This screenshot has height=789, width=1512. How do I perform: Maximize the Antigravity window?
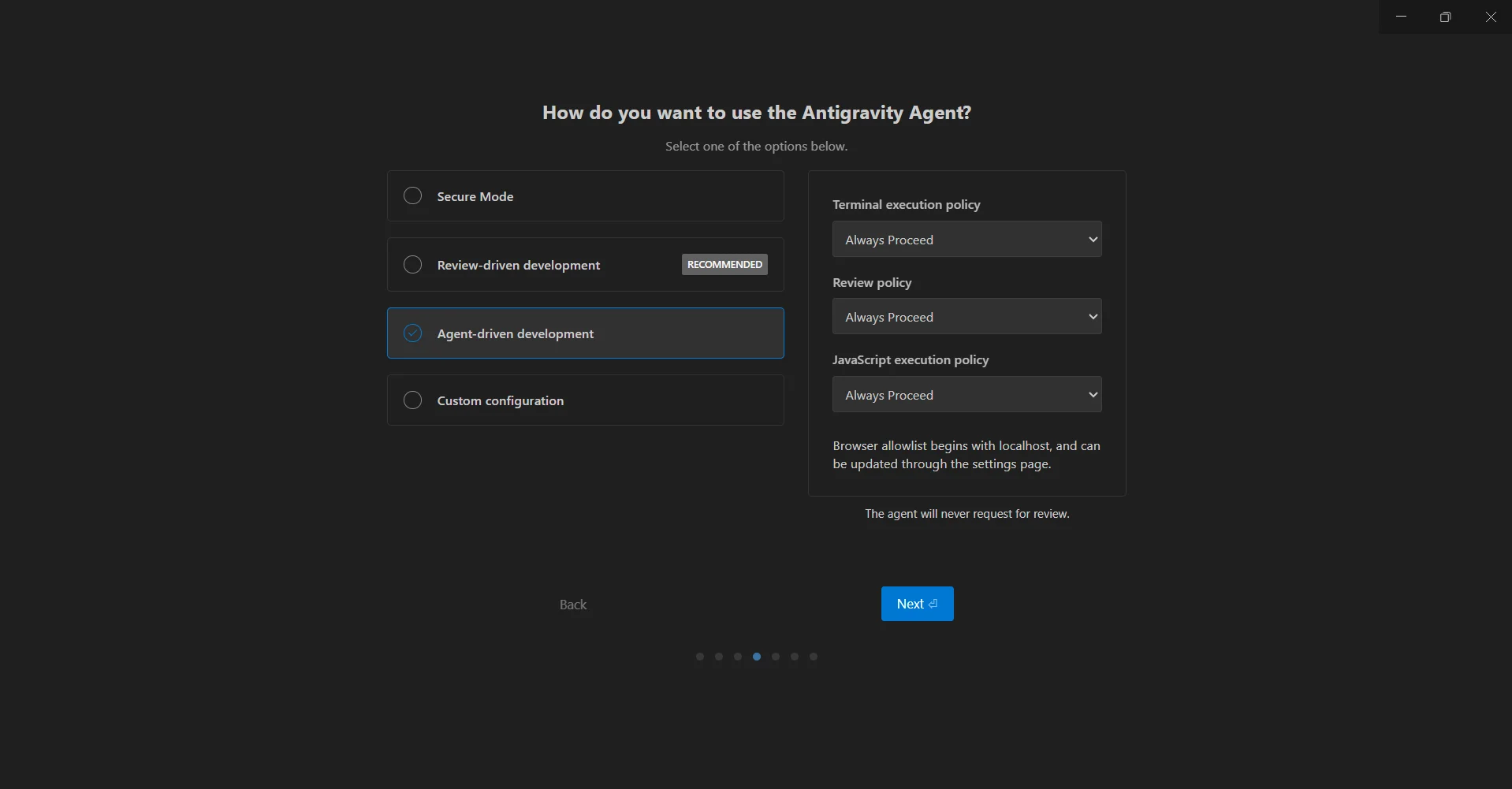[1445, 16]
